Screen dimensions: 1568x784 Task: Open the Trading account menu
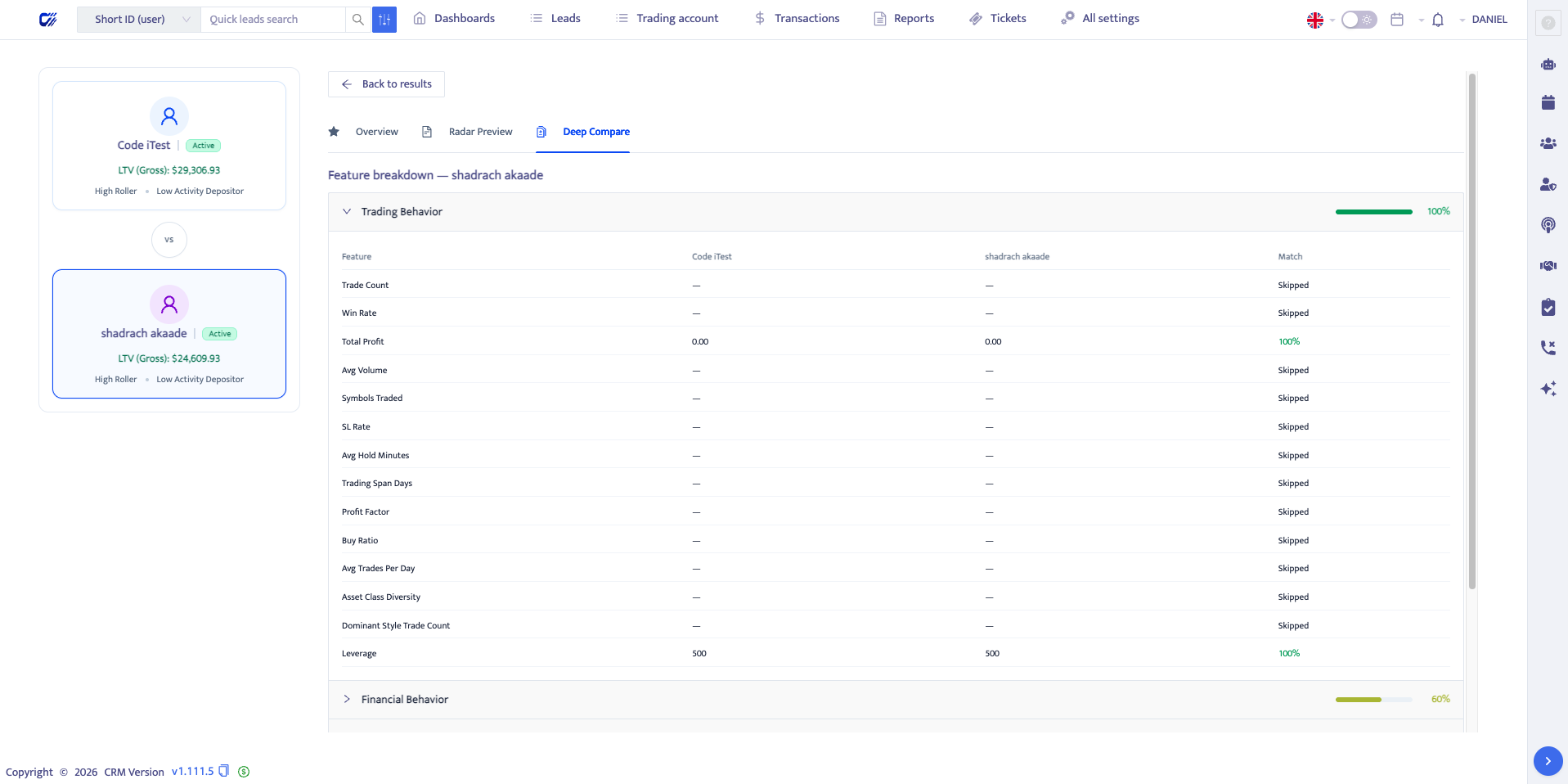pos(667,19)
